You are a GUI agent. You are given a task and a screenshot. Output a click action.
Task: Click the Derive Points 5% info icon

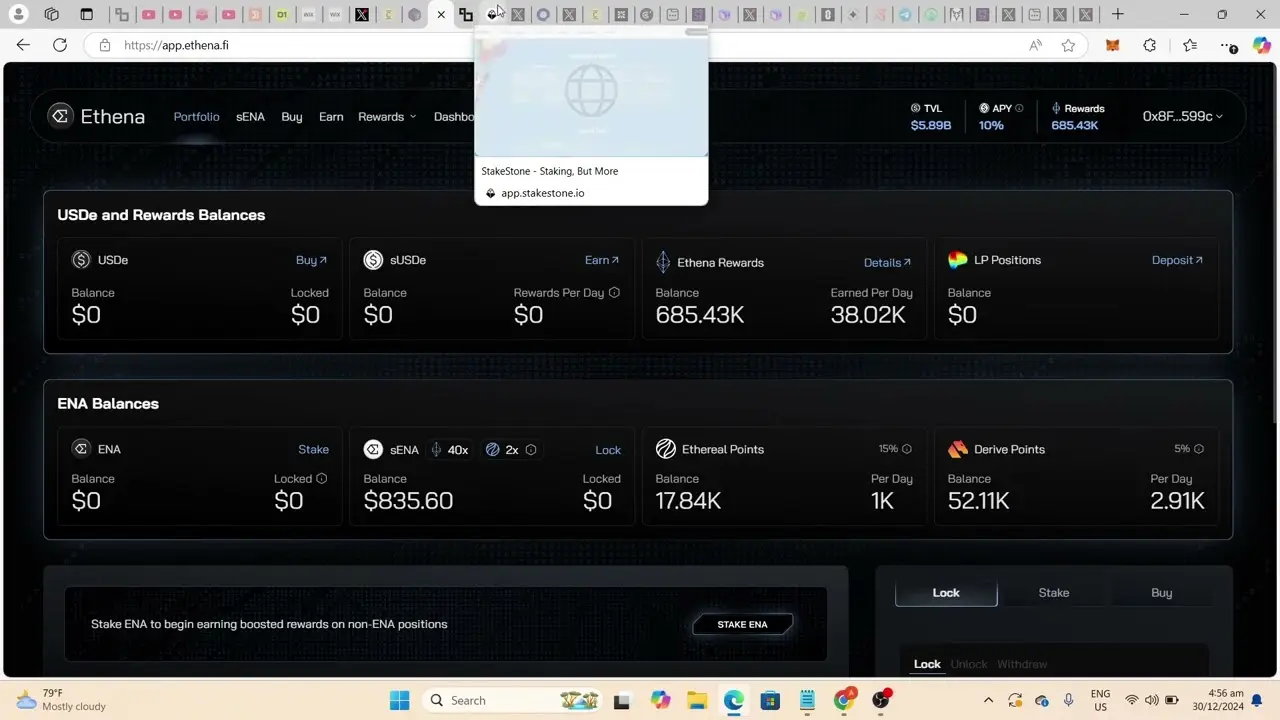point(1198,449)
